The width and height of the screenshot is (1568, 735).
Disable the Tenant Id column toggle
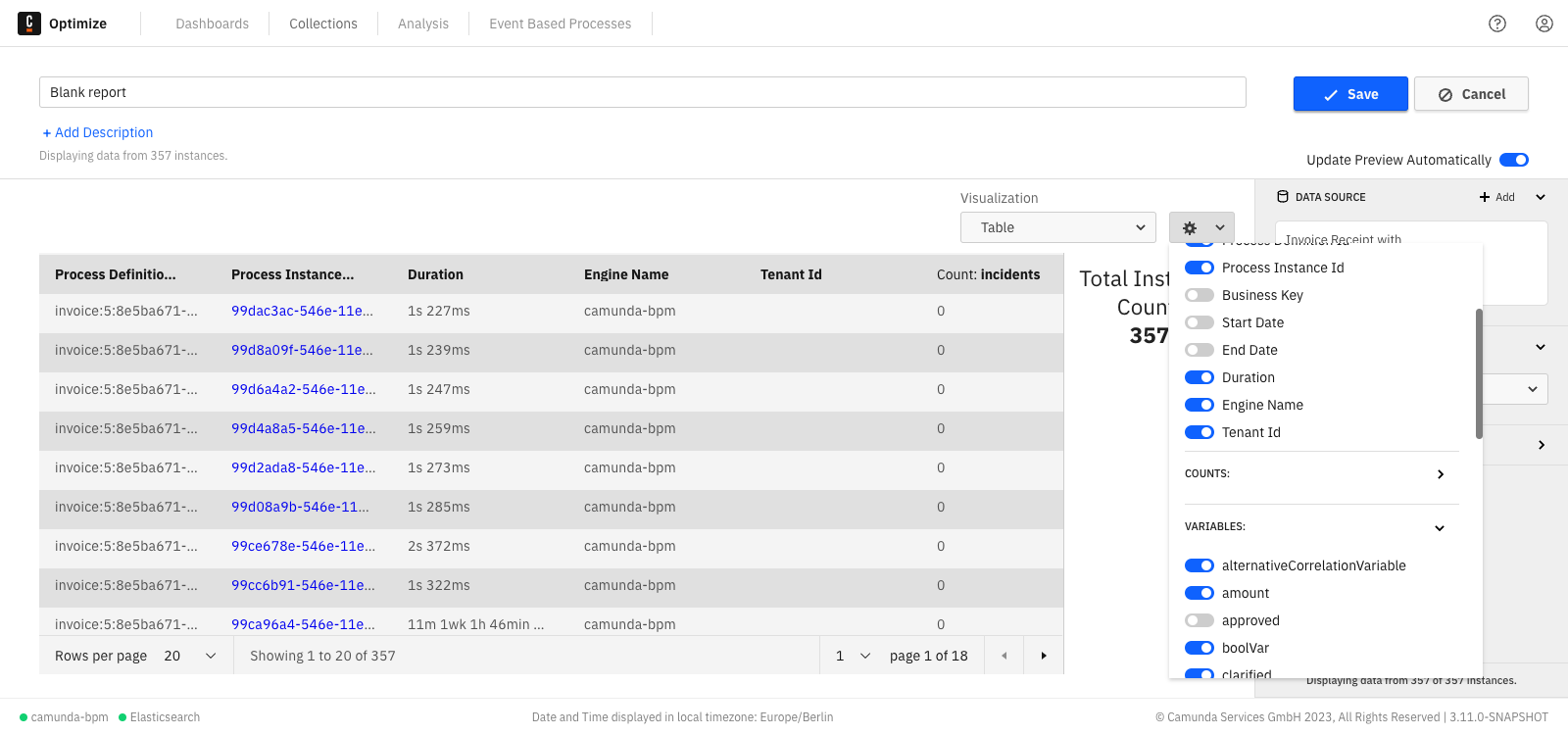1200,432
